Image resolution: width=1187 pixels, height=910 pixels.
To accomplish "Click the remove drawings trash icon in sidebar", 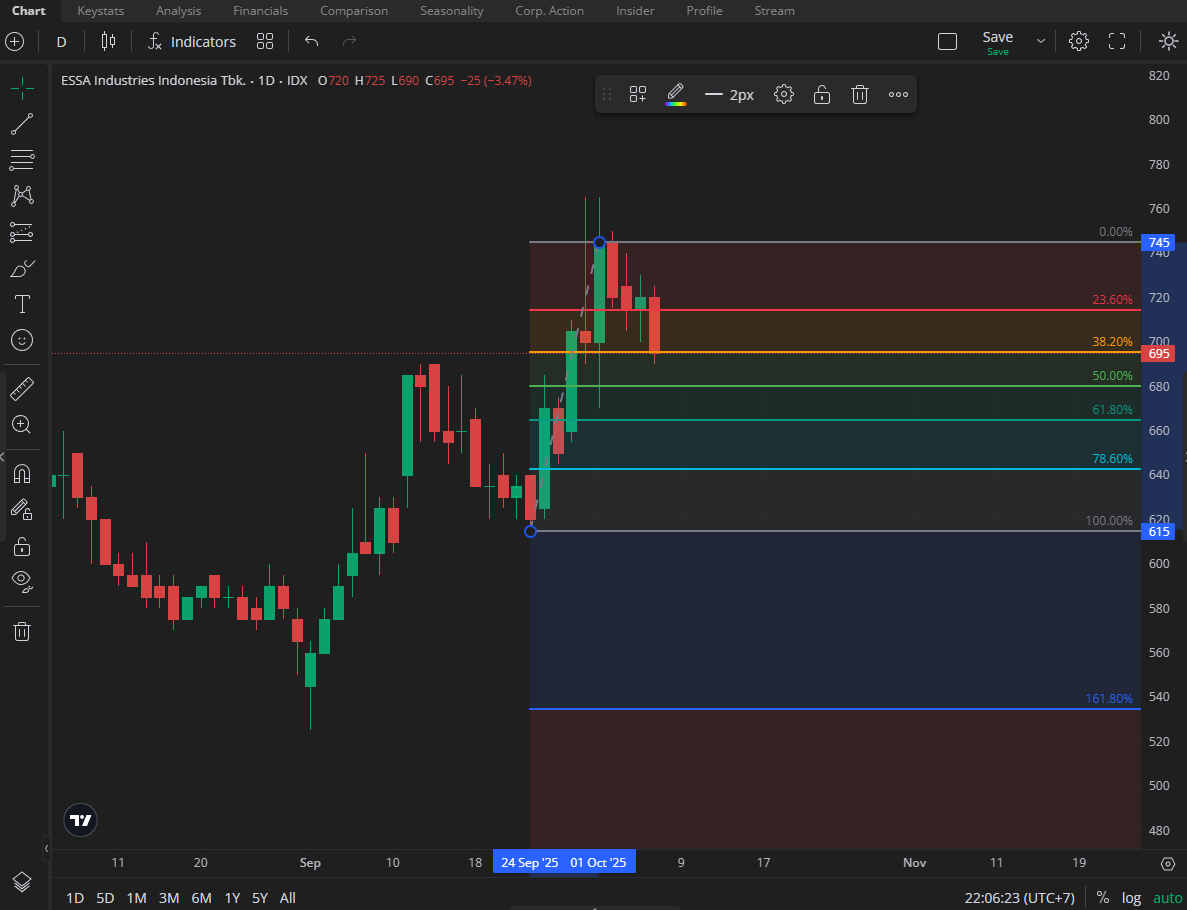I will coord(22,631).
